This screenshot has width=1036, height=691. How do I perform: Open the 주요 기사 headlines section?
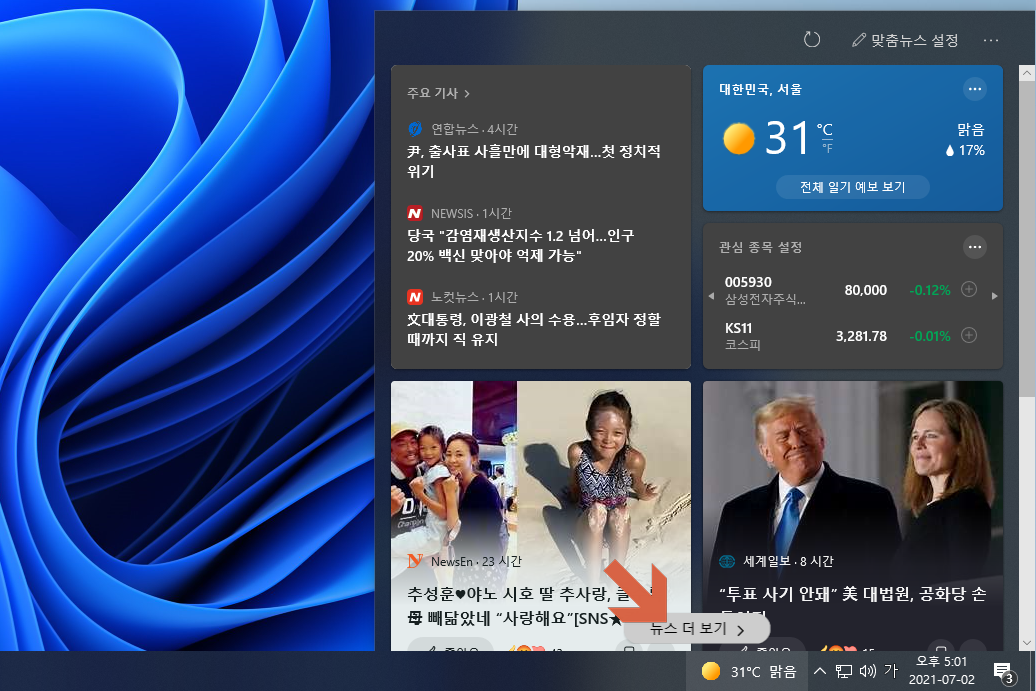439,93
